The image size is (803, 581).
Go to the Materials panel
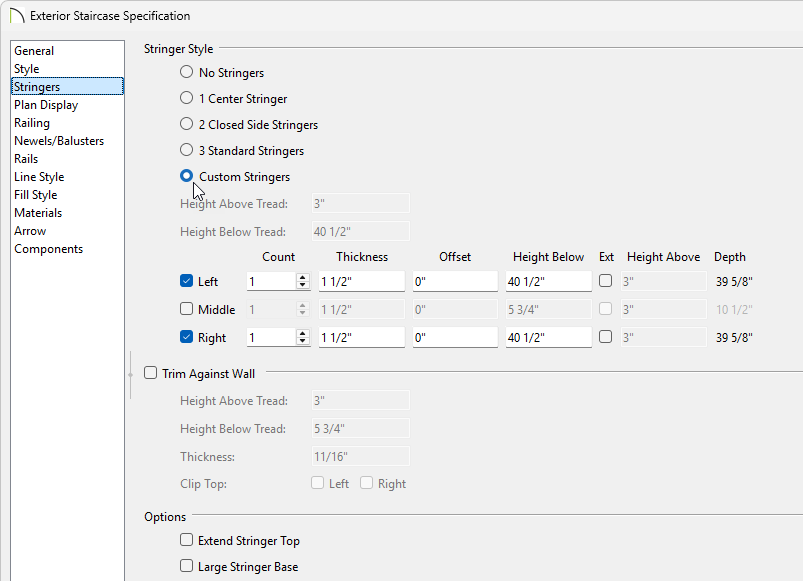click(38, 213)
